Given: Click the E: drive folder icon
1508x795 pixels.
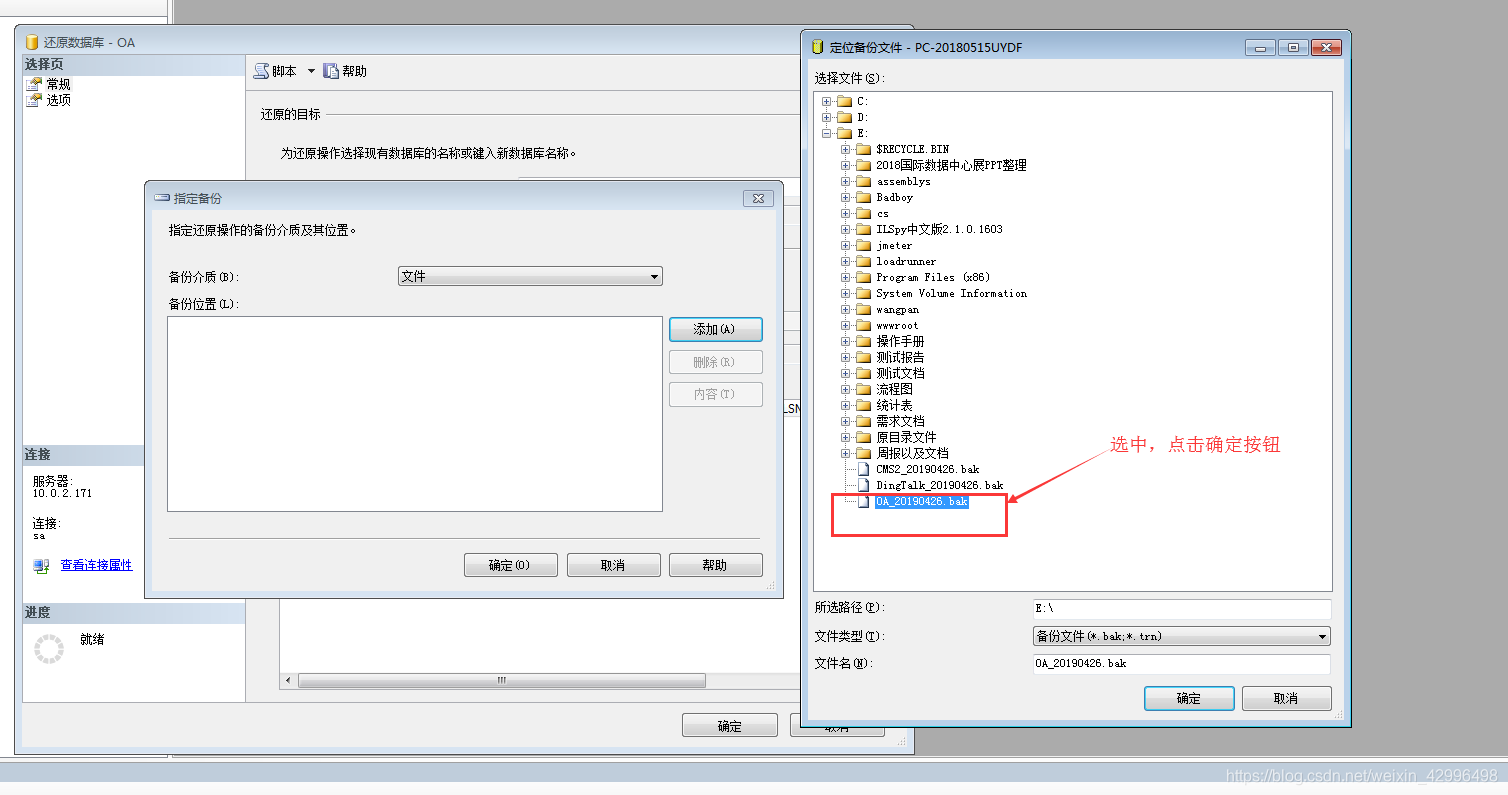Looking at the screenshot, I should [844, 133].
